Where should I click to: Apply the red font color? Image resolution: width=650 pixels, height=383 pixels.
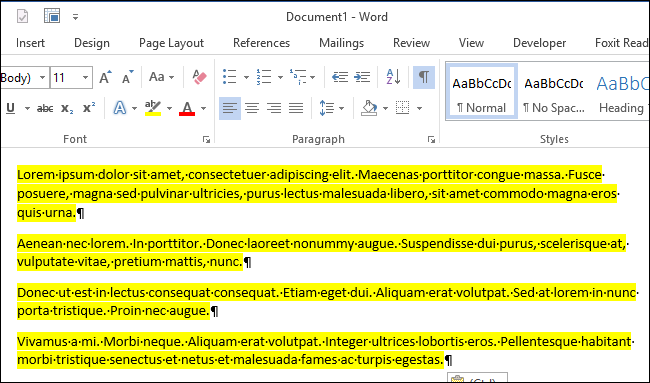(187, 109)
